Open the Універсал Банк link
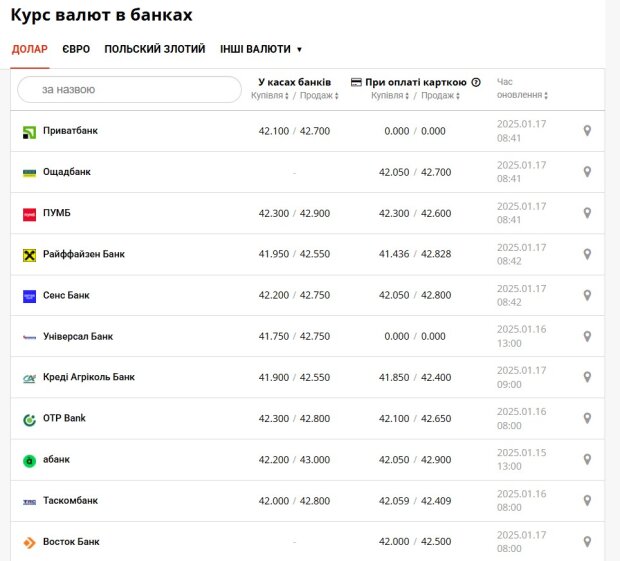620x561 pixels. tap(78, 336)
